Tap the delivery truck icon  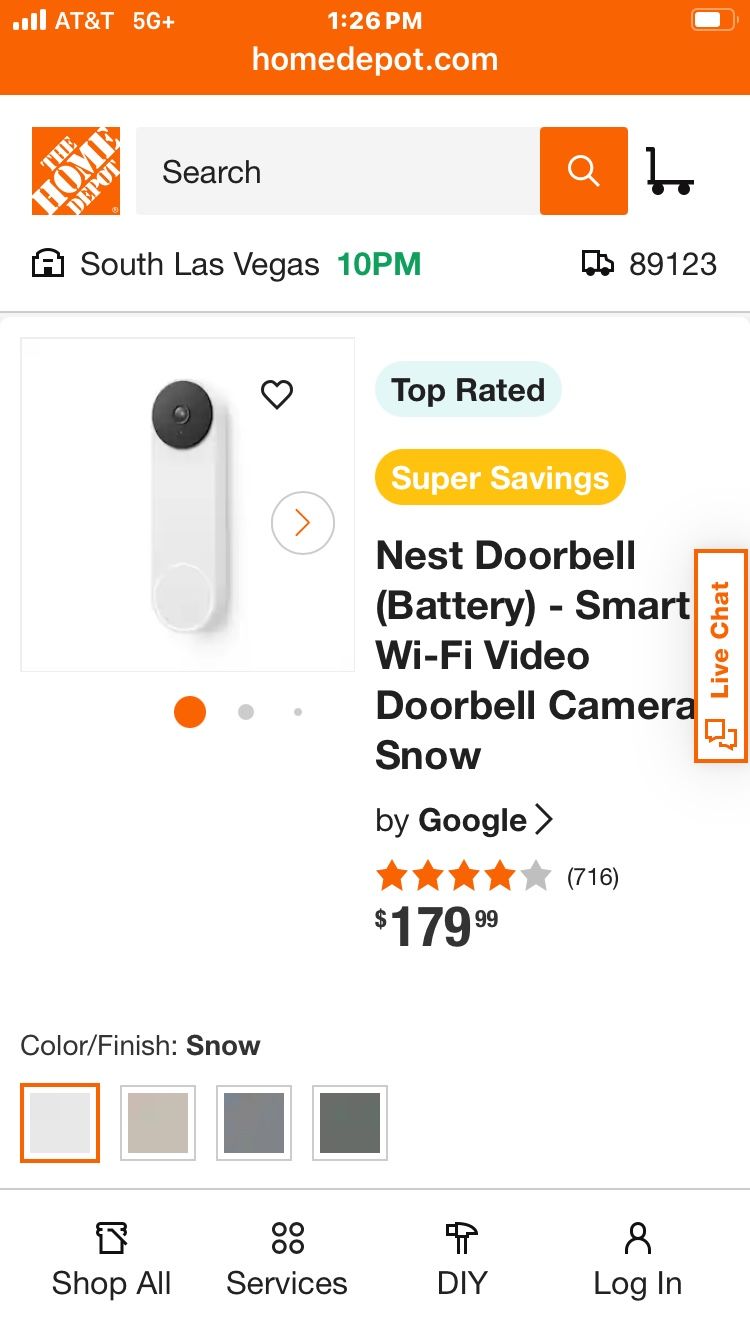598,264
